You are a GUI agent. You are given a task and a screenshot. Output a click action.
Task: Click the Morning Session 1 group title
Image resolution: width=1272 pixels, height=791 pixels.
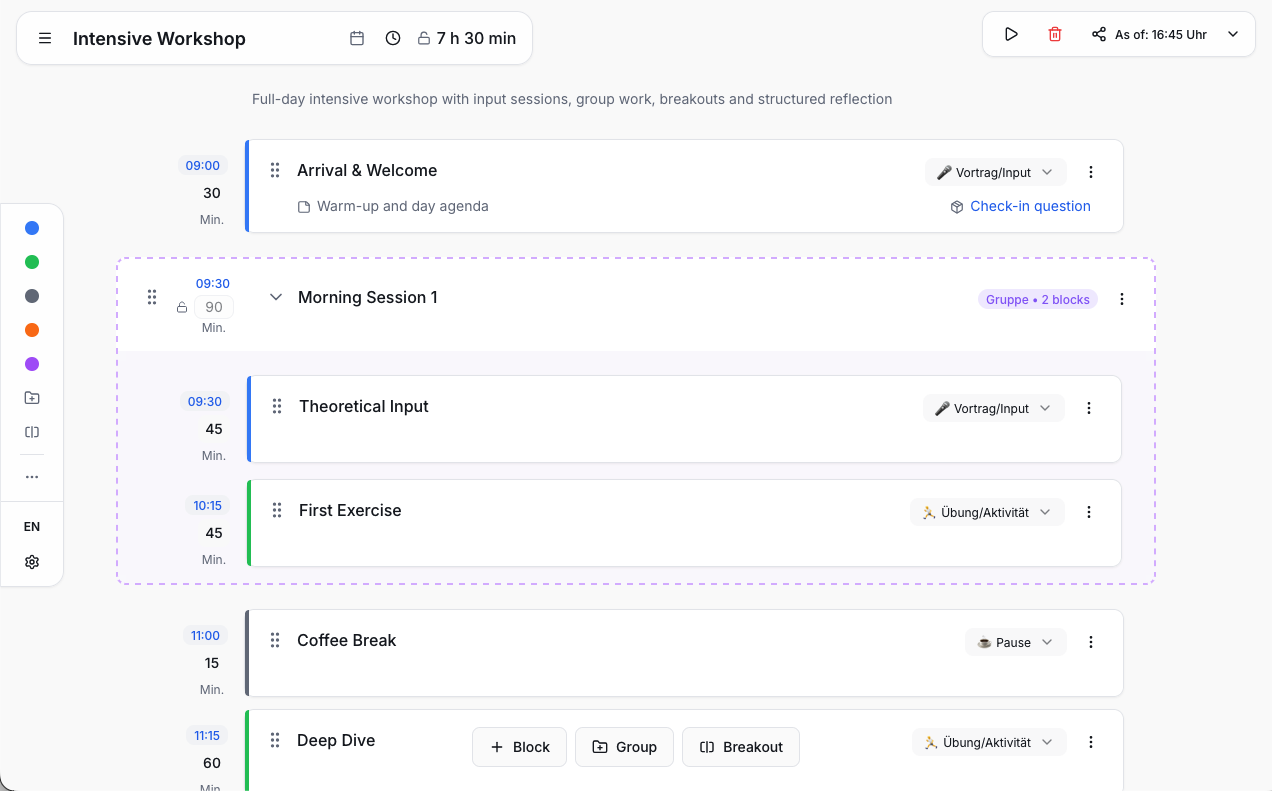(x=368, y=297)
